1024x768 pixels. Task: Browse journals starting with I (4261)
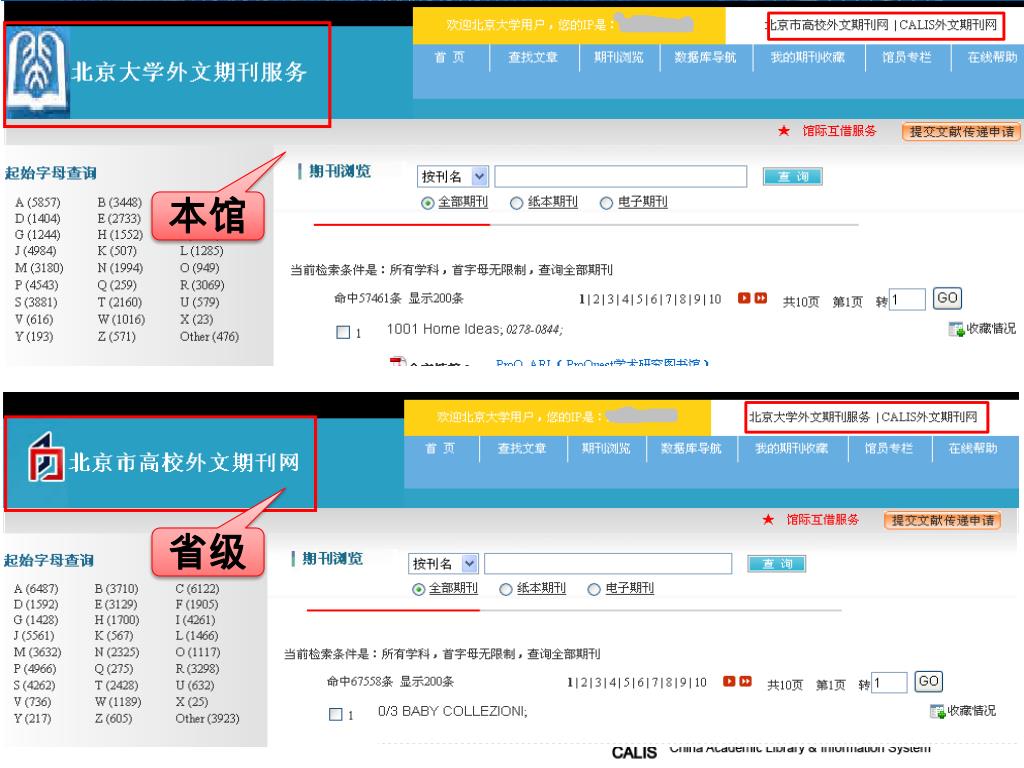coord(195,620)
